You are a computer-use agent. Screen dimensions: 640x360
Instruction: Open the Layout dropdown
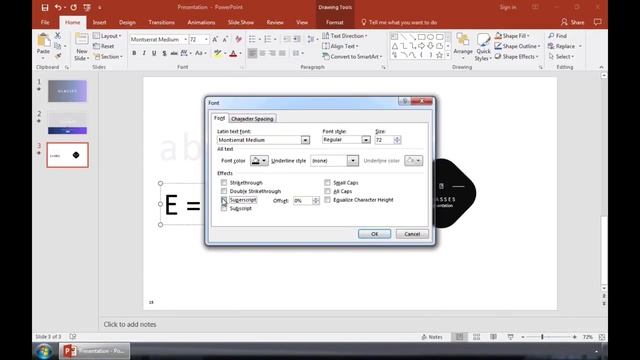[107, 36]
